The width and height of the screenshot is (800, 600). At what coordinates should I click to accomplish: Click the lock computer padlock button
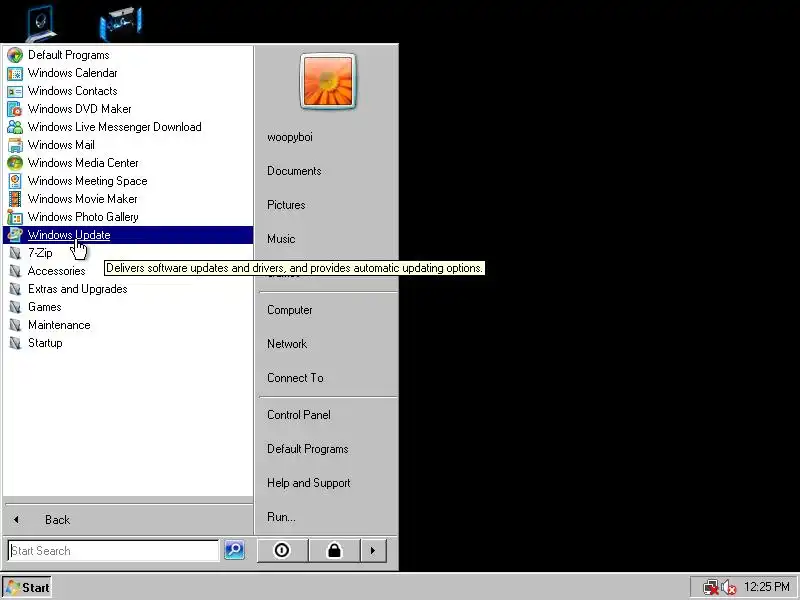(x=334, y=551)
